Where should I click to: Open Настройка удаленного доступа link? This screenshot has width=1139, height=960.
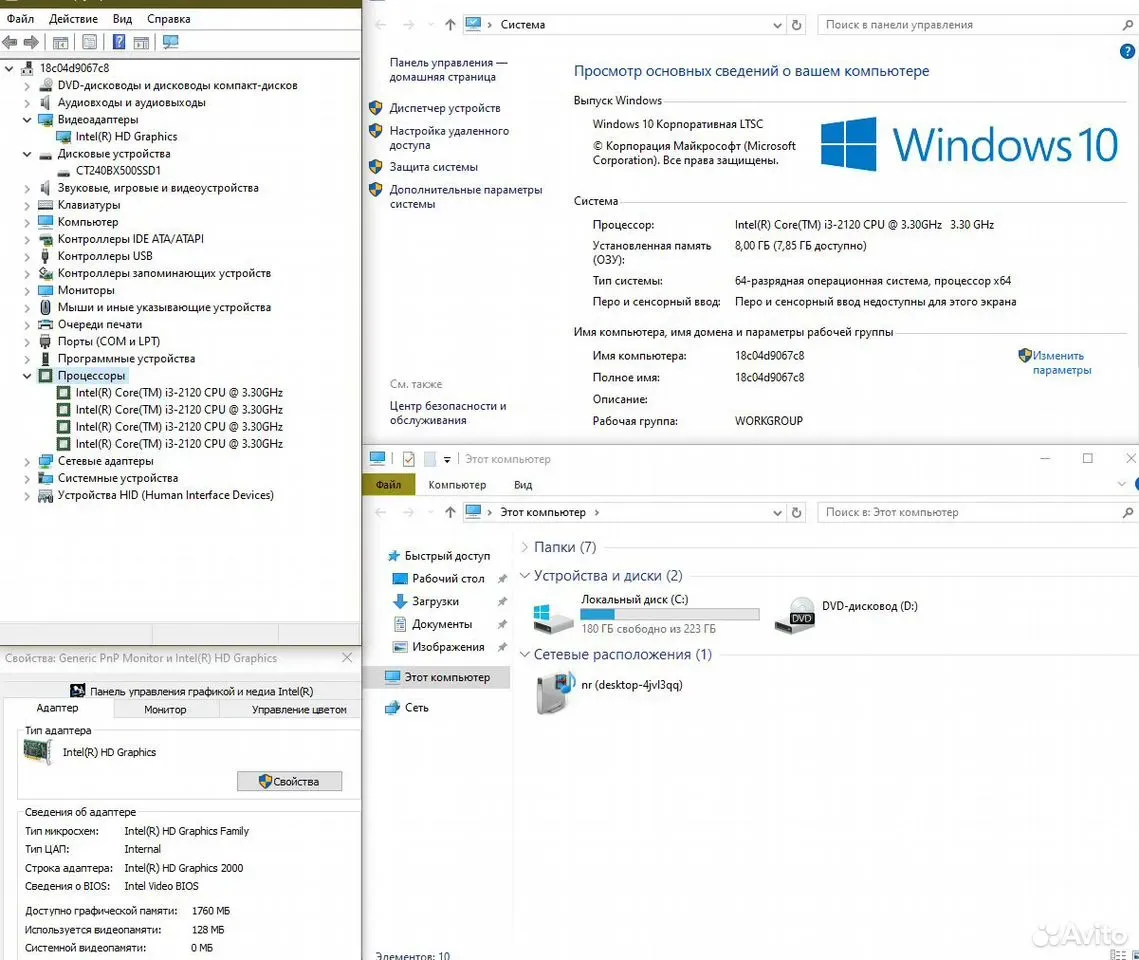click(x=449, y=138)
